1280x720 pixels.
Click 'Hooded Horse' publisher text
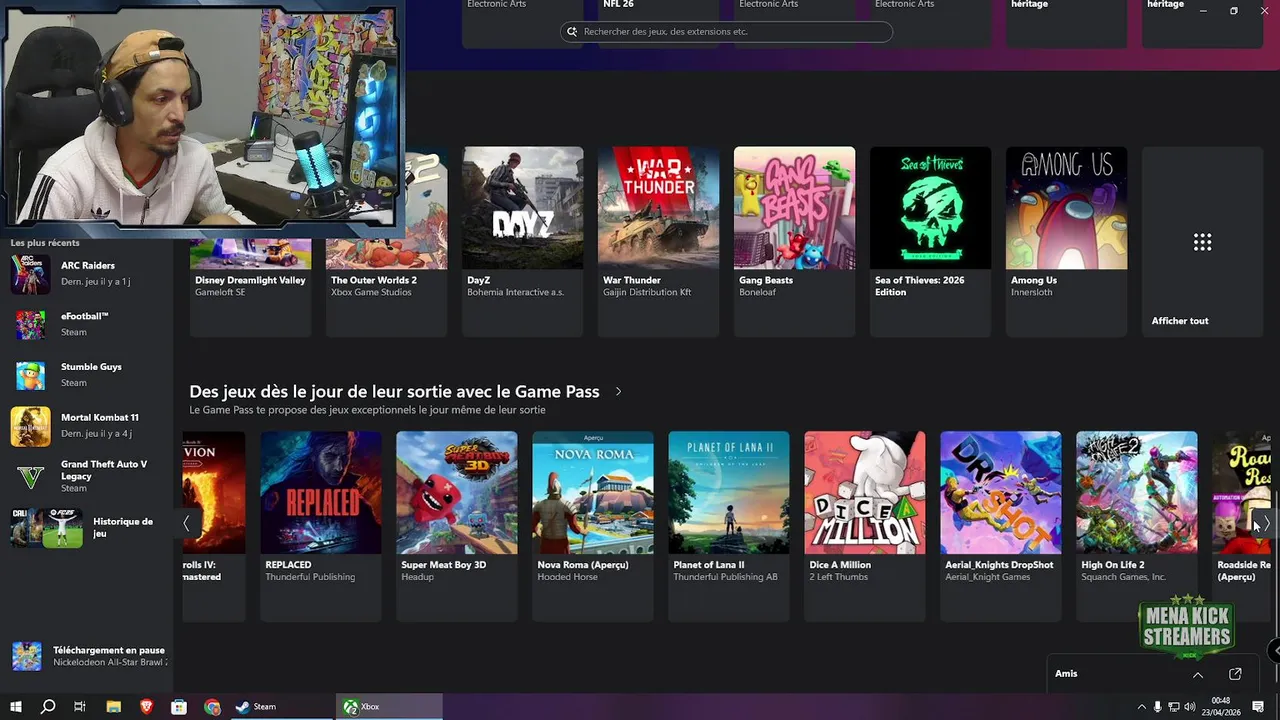(x=567, y=577)
